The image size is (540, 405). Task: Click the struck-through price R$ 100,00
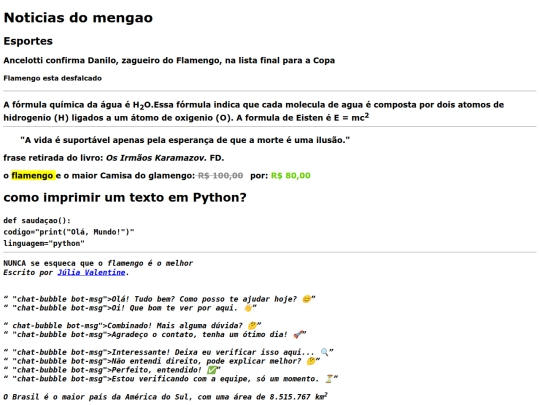tap(220, 176)
